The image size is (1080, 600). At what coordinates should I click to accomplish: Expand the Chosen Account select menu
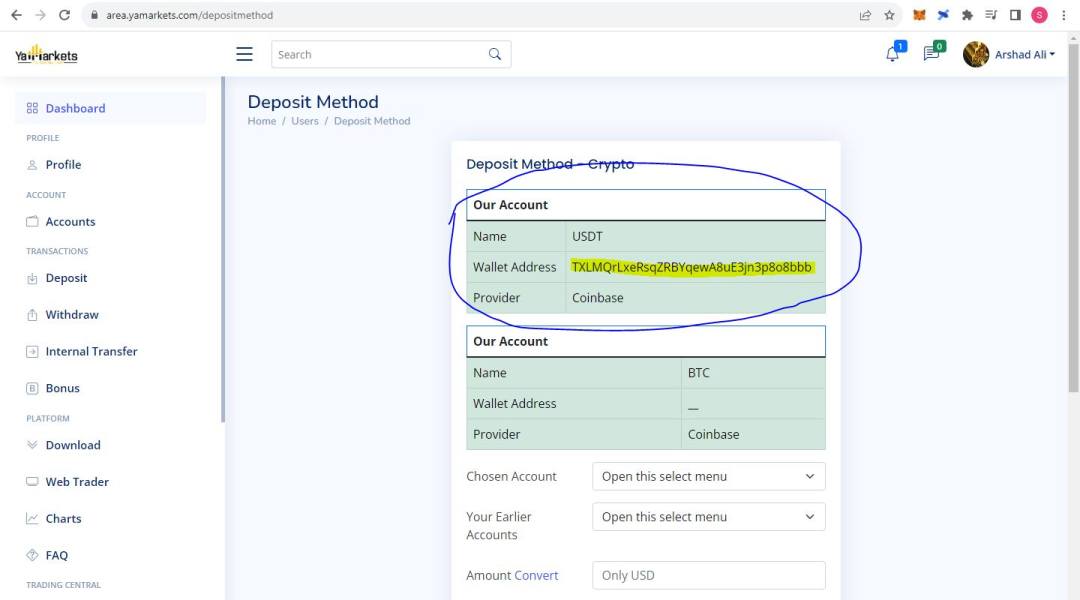(708, 476)
